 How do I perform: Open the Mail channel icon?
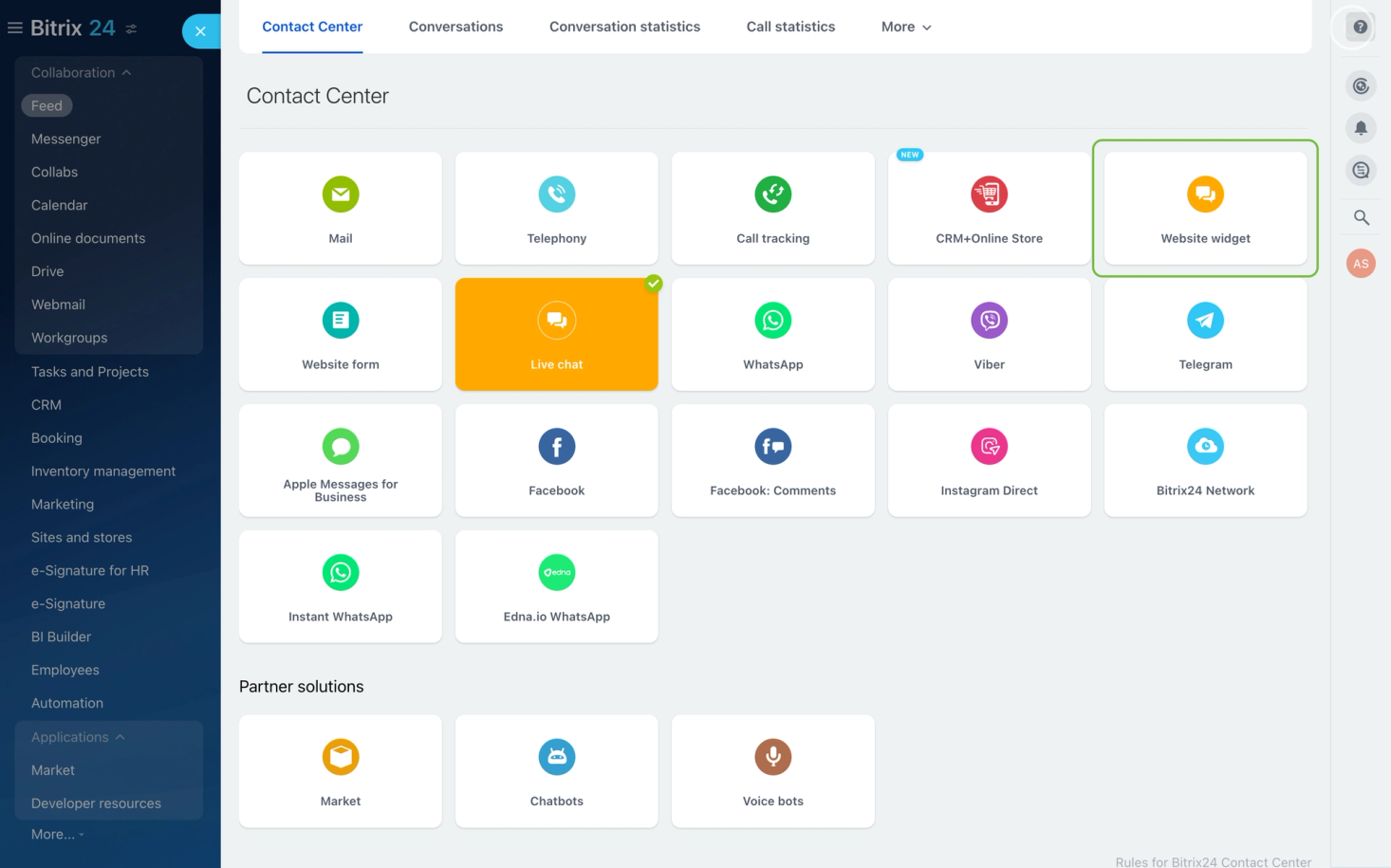341,194
